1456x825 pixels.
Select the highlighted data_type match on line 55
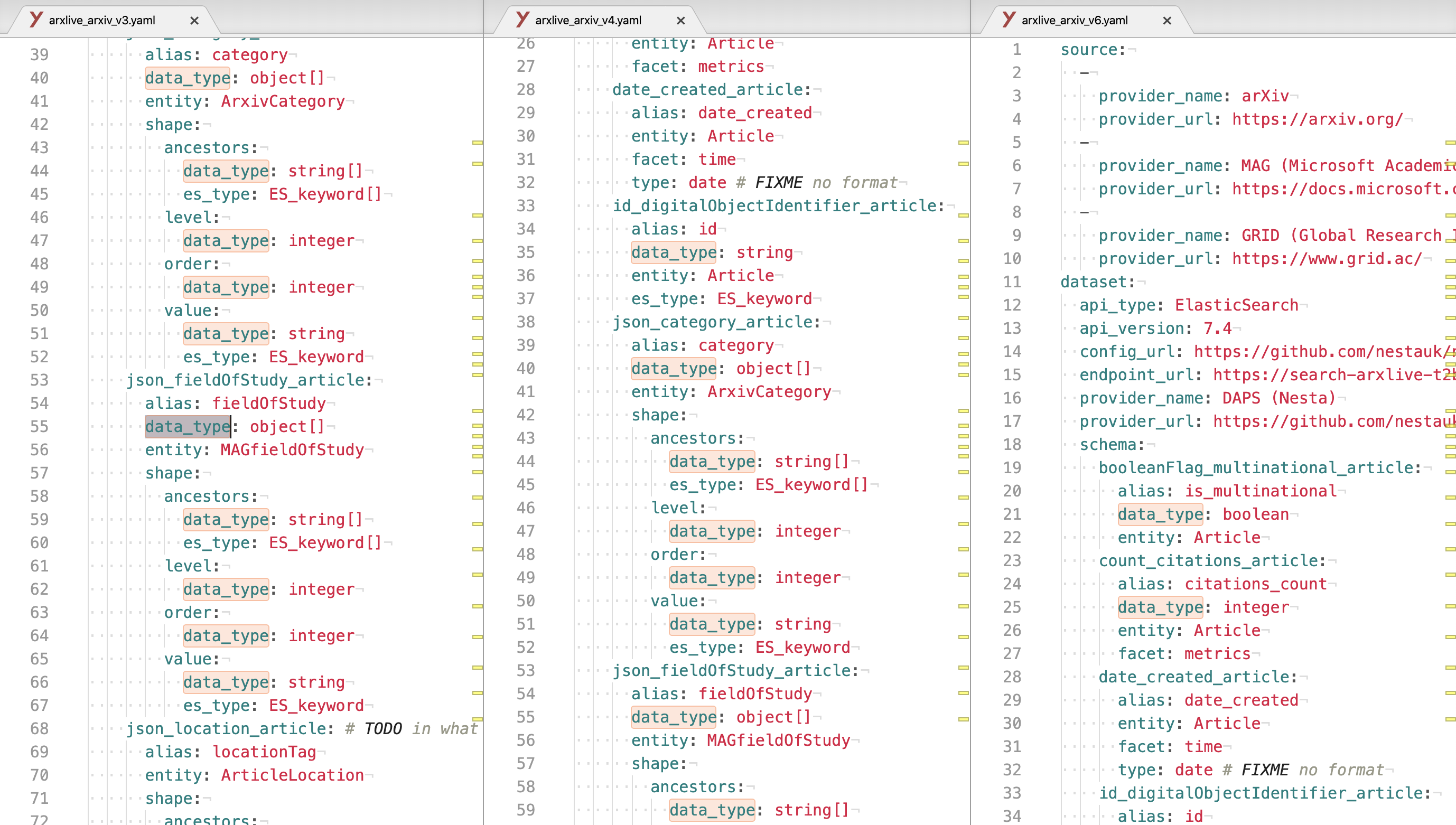[x=187, y=427]
